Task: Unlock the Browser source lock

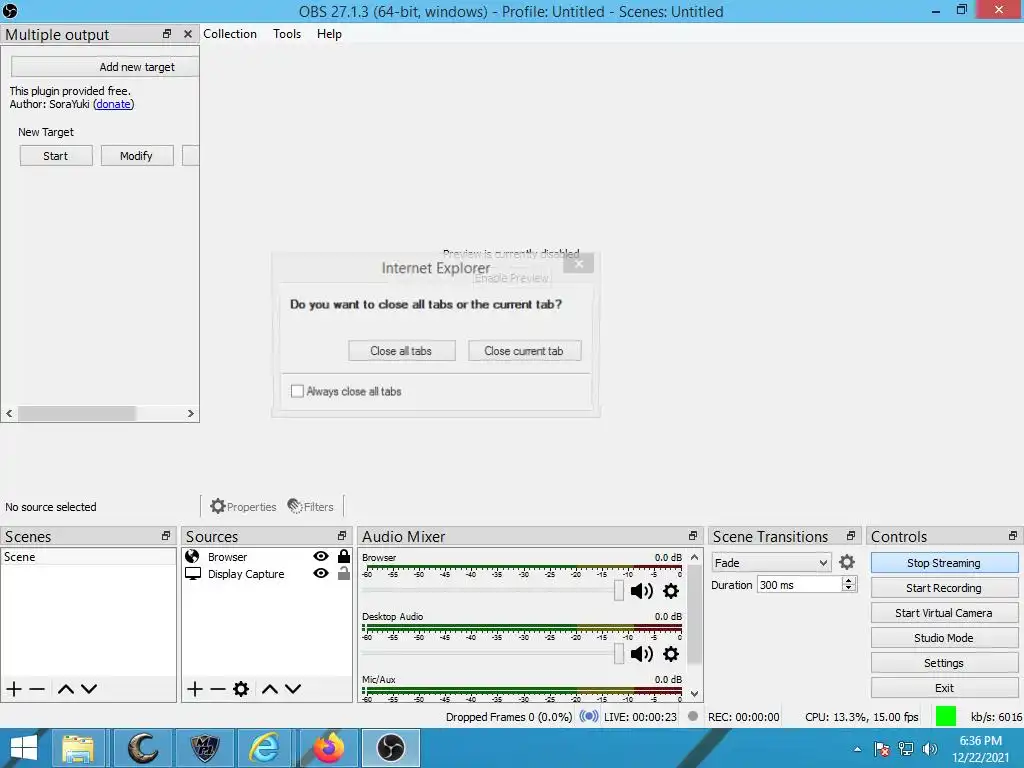Action: (344, 556)
